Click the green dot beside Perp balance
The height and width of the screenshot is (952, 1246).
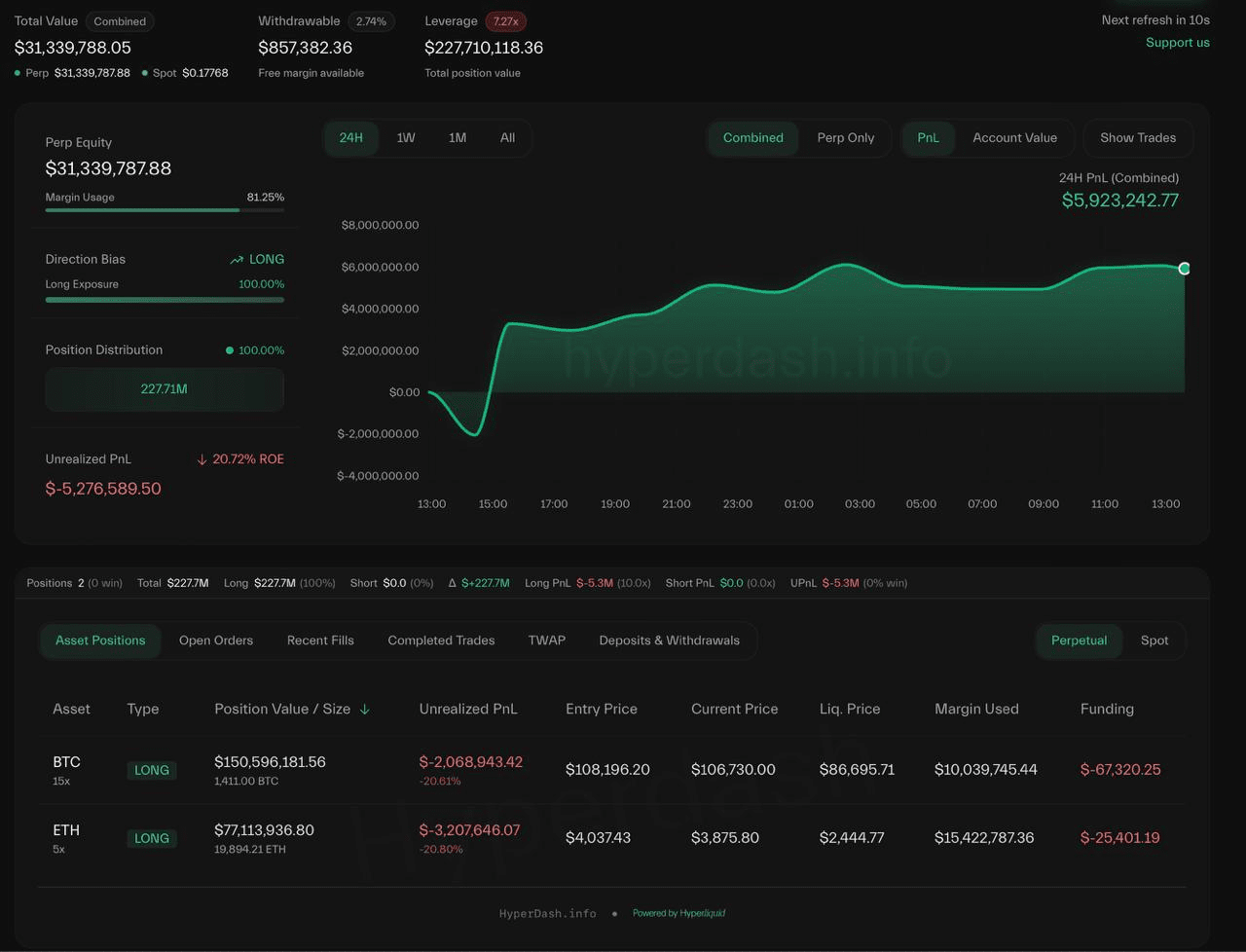click(x=18, y=73)
